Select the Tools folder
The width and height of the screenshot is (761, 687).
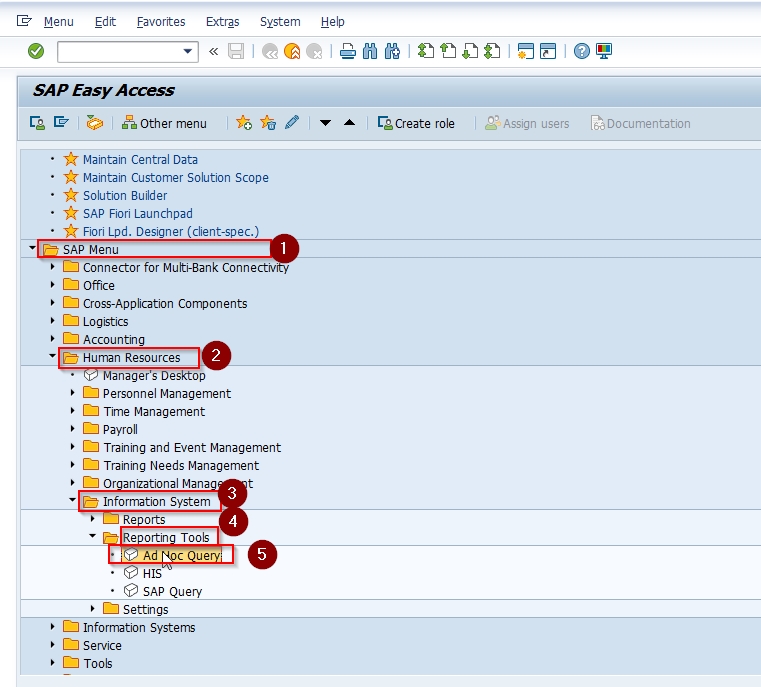(x=98, y=663)
